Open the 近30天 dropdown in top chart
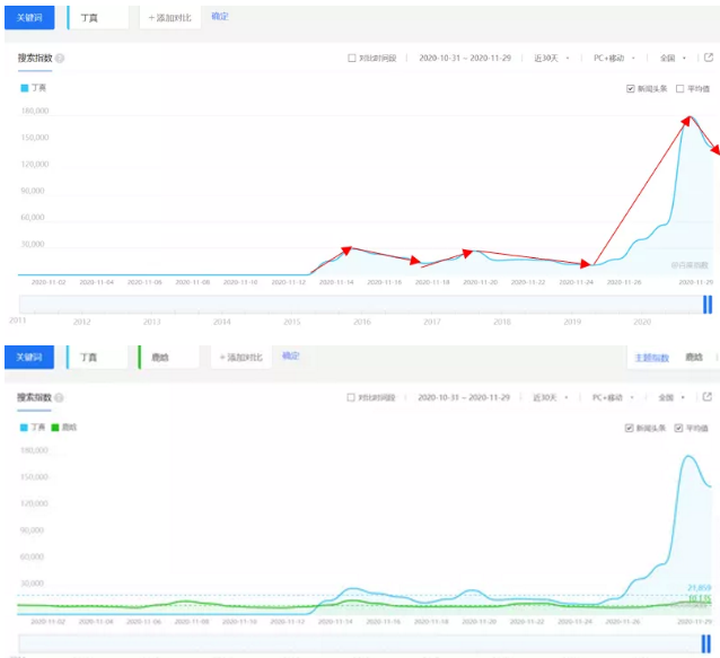 point(551,58)
